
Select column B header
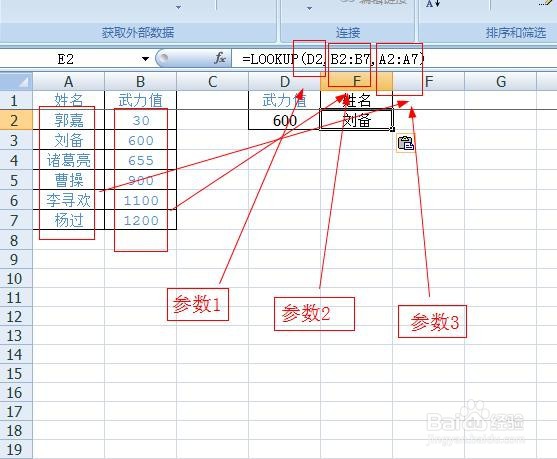click(x=141, y=82)
